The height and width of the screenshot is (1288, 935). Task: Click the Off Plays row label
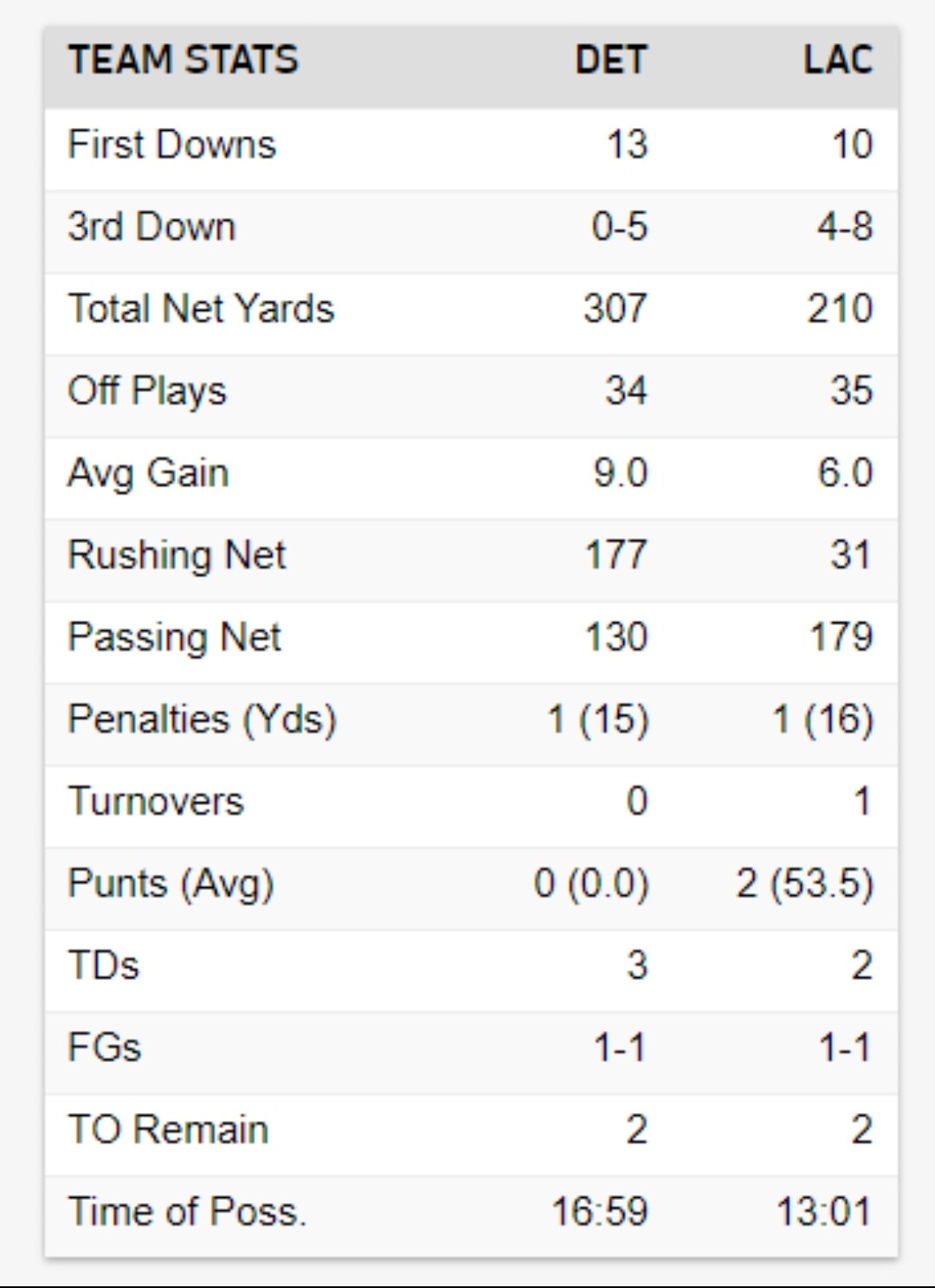coord(147,390)
